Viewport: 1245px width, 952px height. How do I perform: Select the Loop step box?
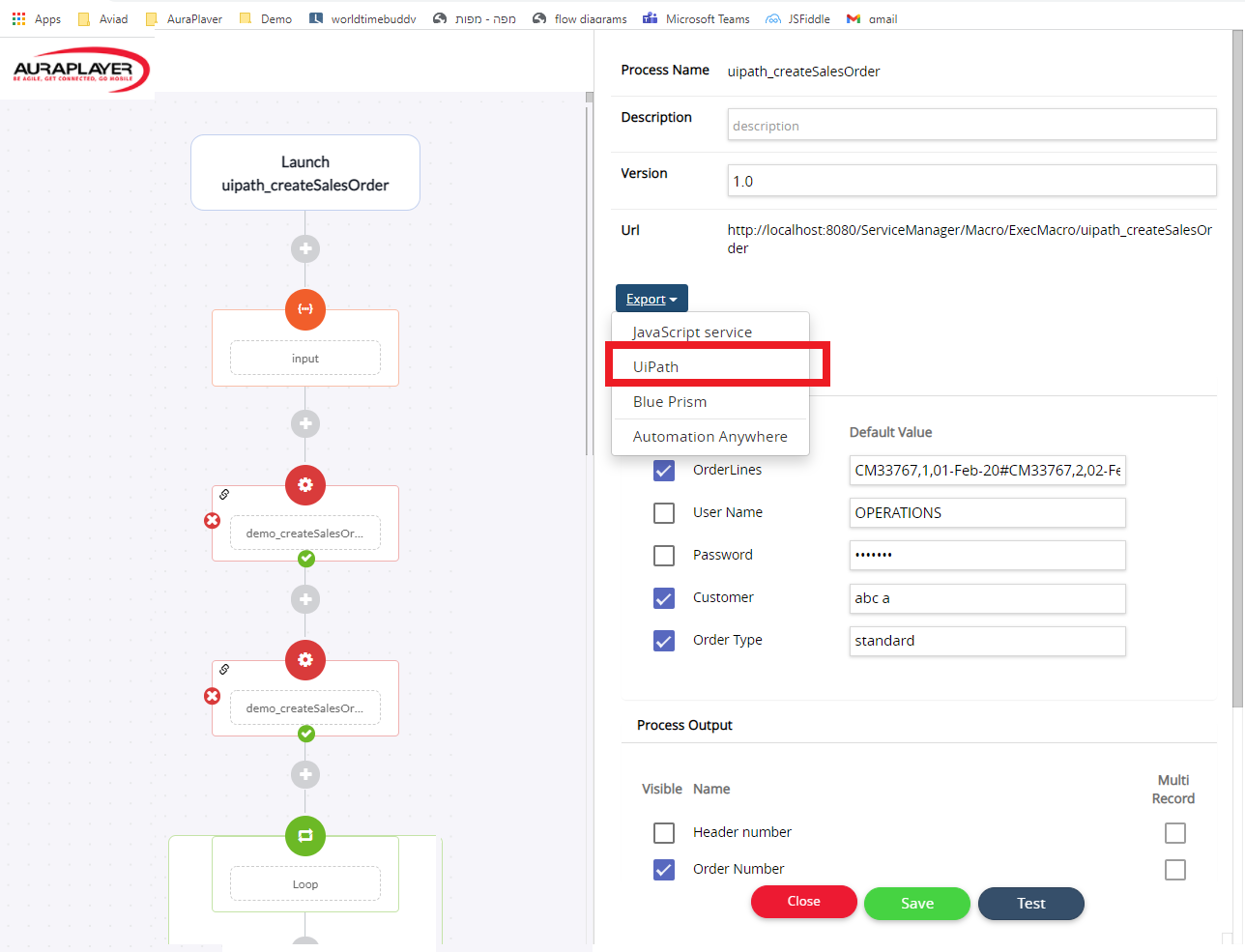click(x=305, y=883)
